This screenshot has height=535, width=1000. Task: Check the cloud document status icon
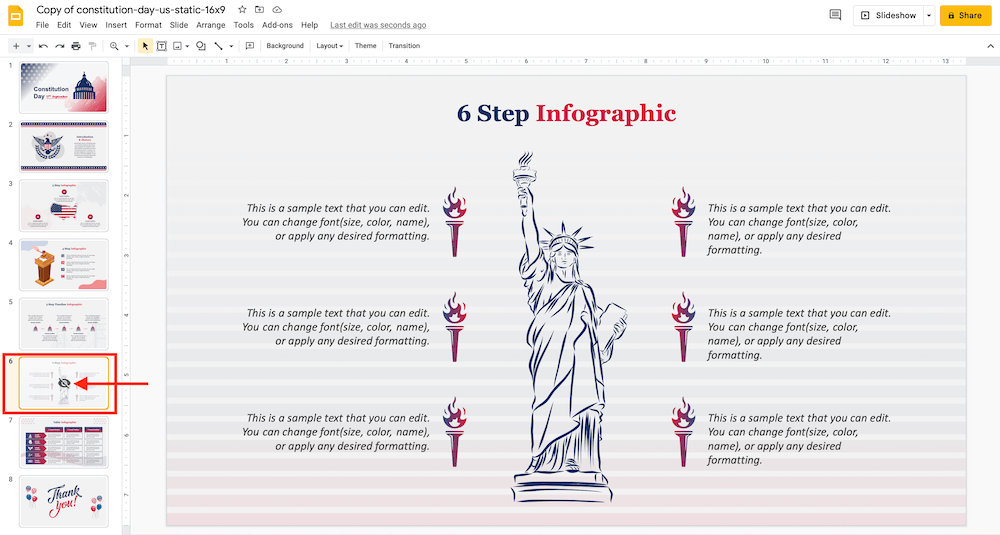277,10
